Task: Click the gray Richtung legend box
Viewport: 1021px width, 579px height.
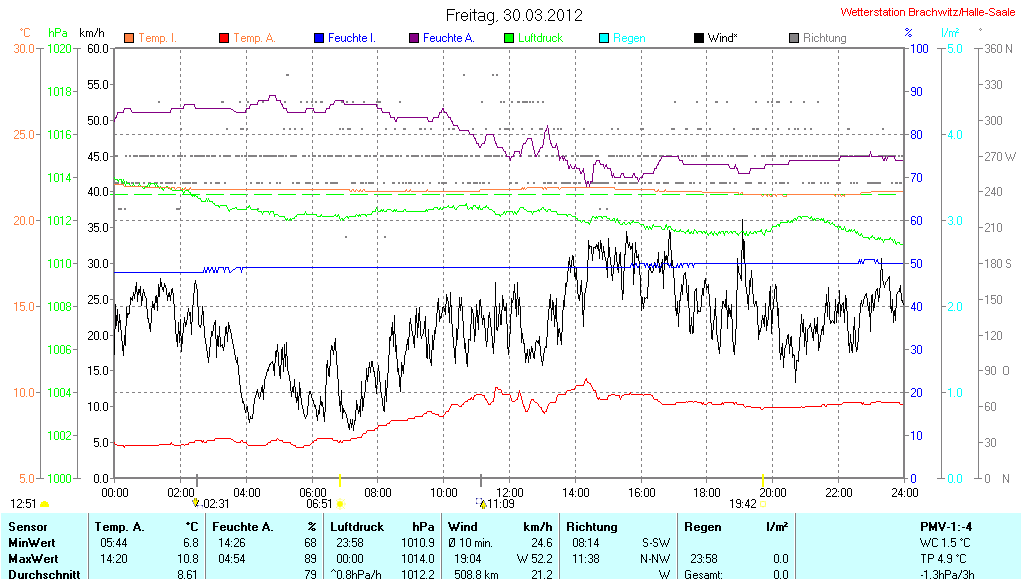Action: (x=794, y=38)
